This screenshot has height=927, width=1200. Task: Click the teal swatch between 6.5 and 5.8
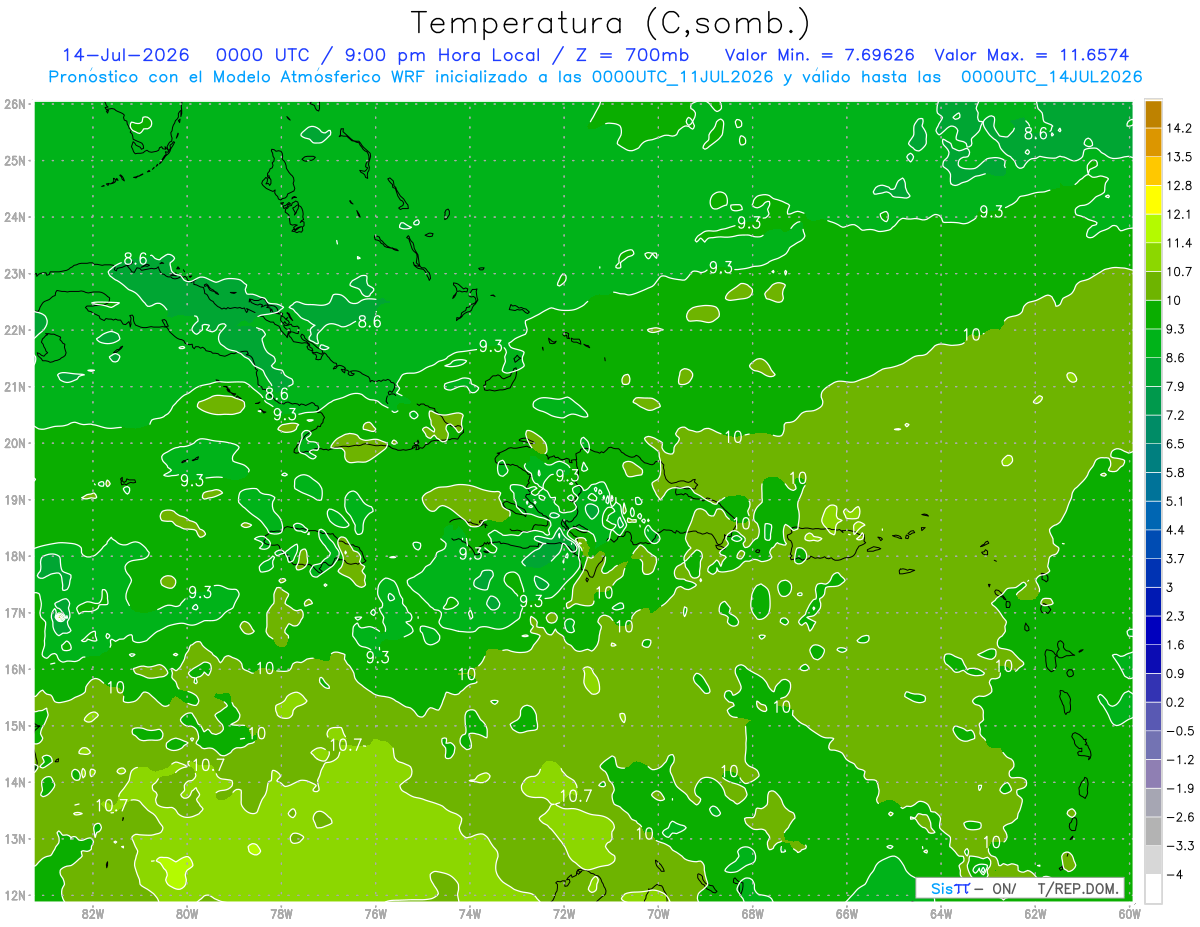coord(1153,458)
